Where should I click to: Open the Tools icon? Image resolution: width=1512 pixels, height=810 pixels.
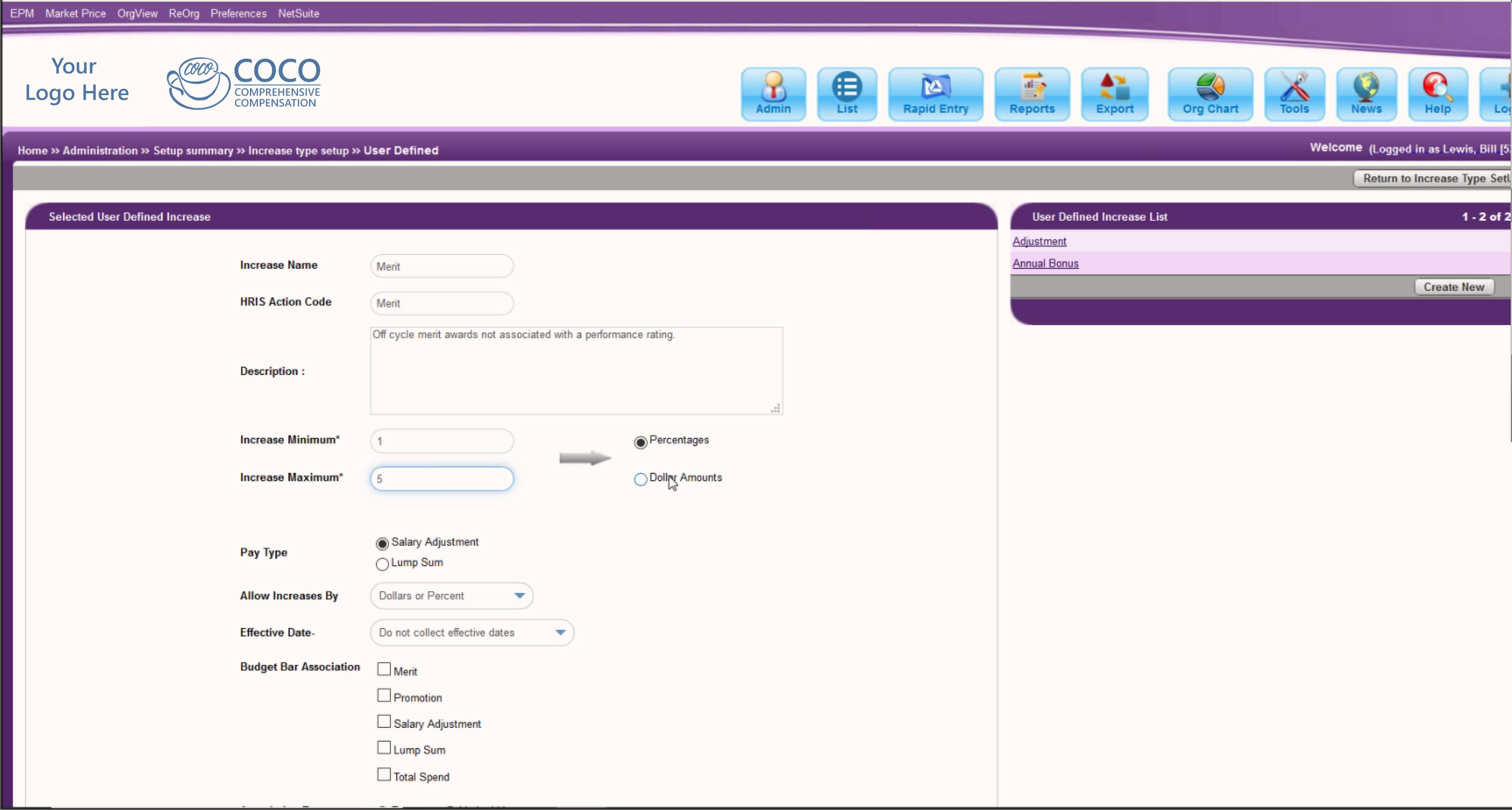[1293, 94]
